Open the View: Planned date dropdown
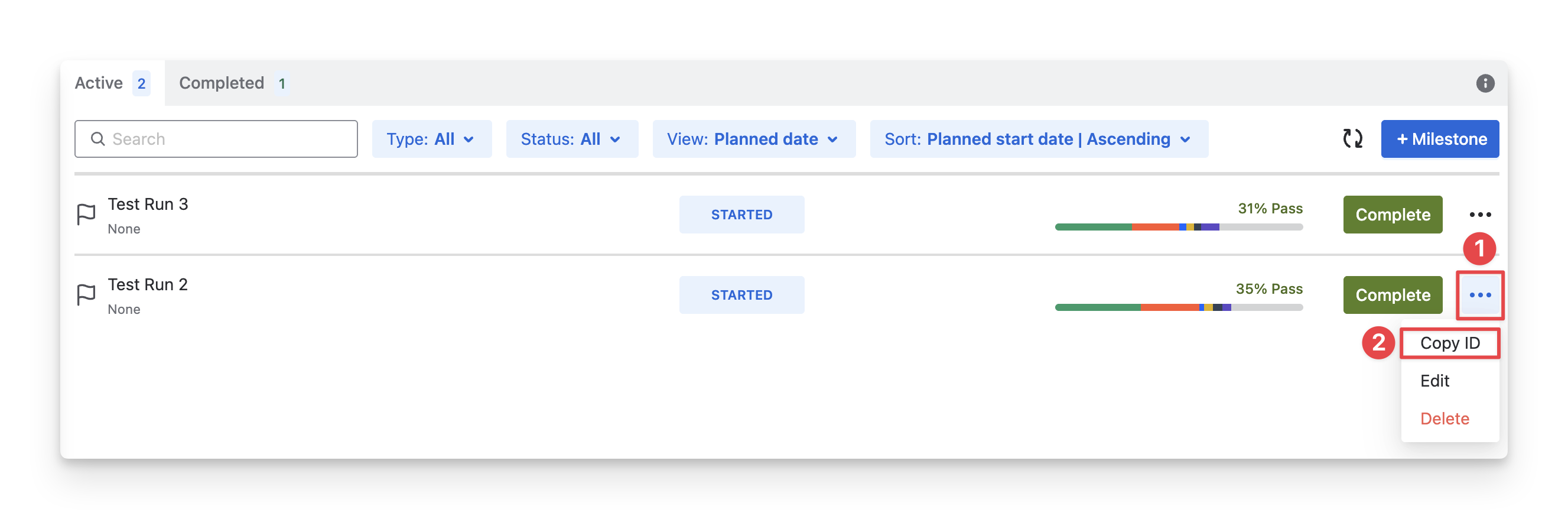Screen dimensions: 1568x519 click(x=753, y=139)
